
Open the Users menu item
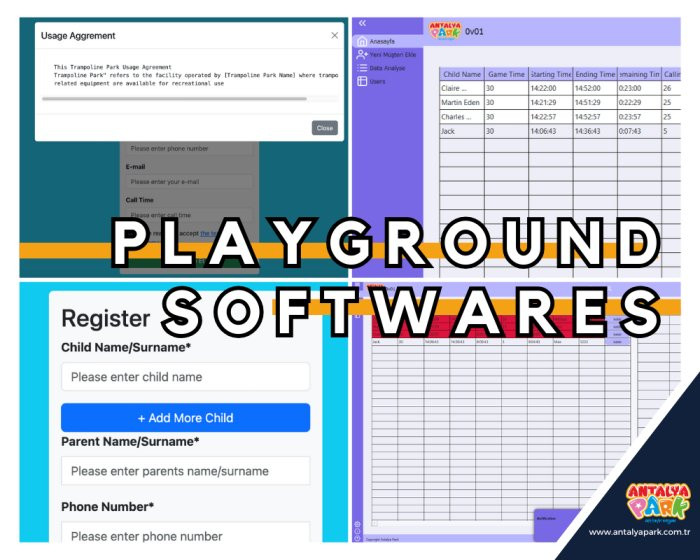click(x=377, y=81)
